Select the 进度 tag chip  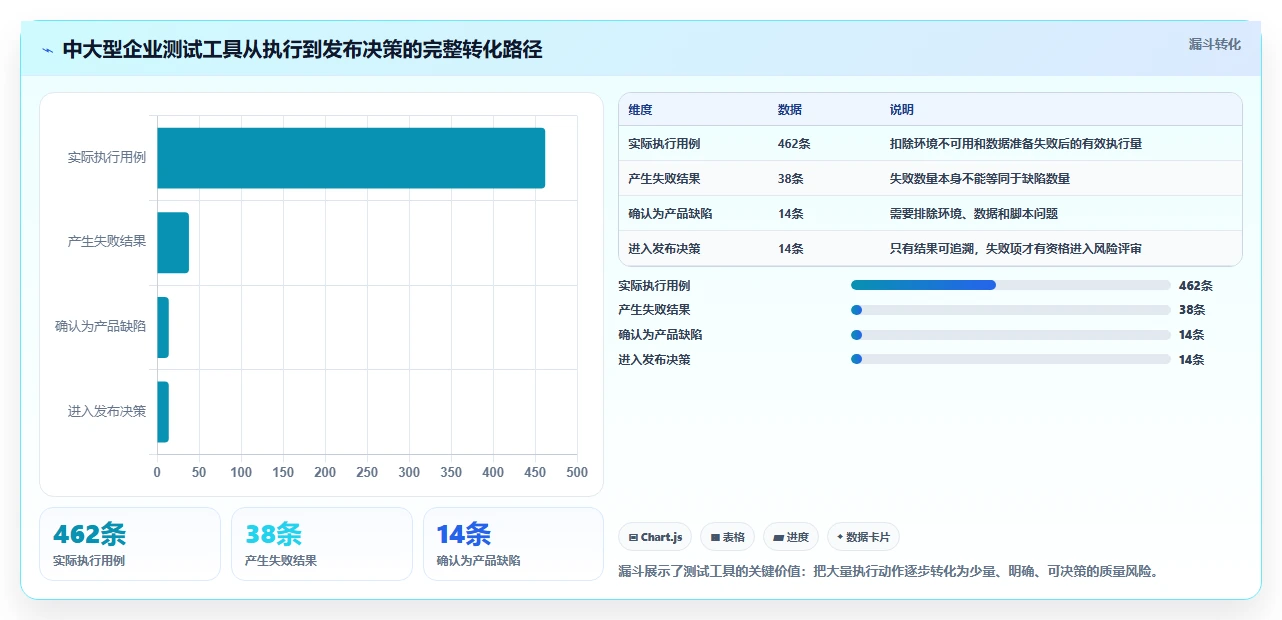tap(791, 537)
